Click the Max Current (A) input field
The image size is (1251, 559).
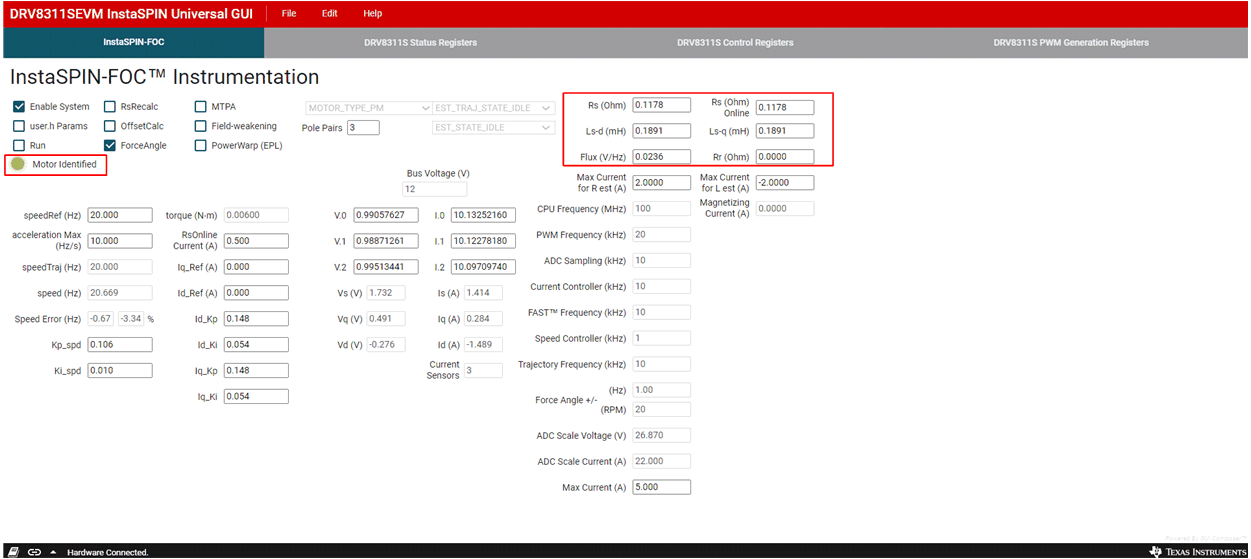pos(661,488)
